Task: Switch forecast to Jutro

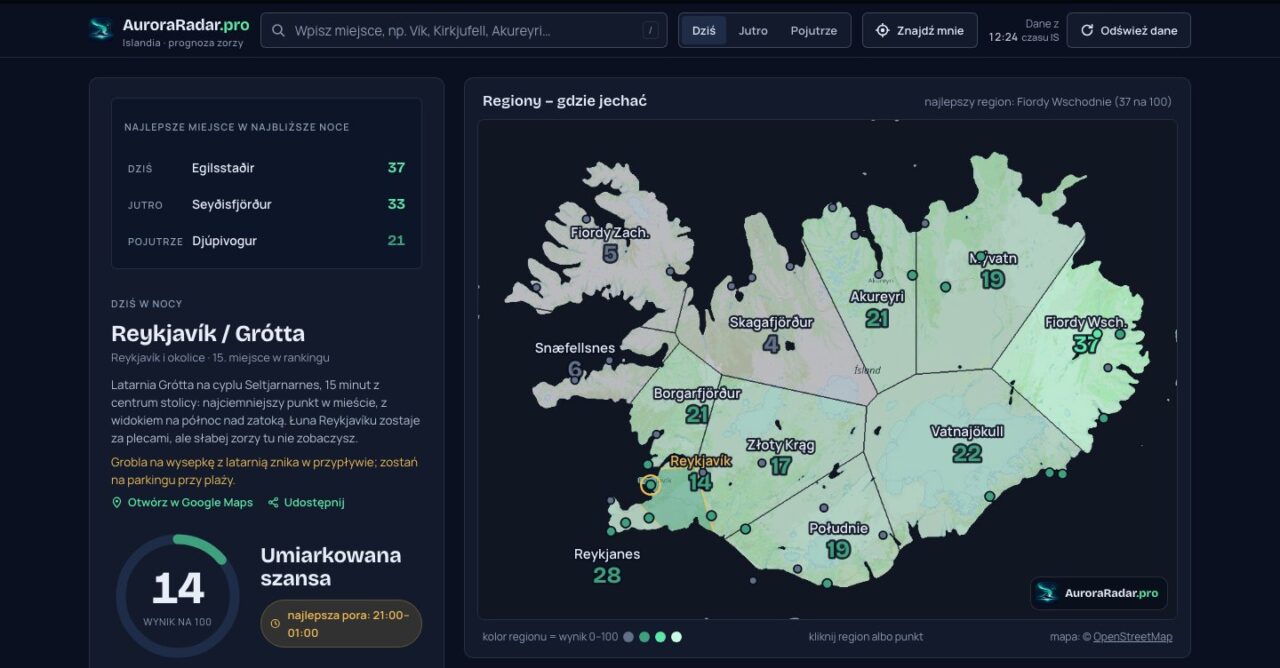Action: 753,30
